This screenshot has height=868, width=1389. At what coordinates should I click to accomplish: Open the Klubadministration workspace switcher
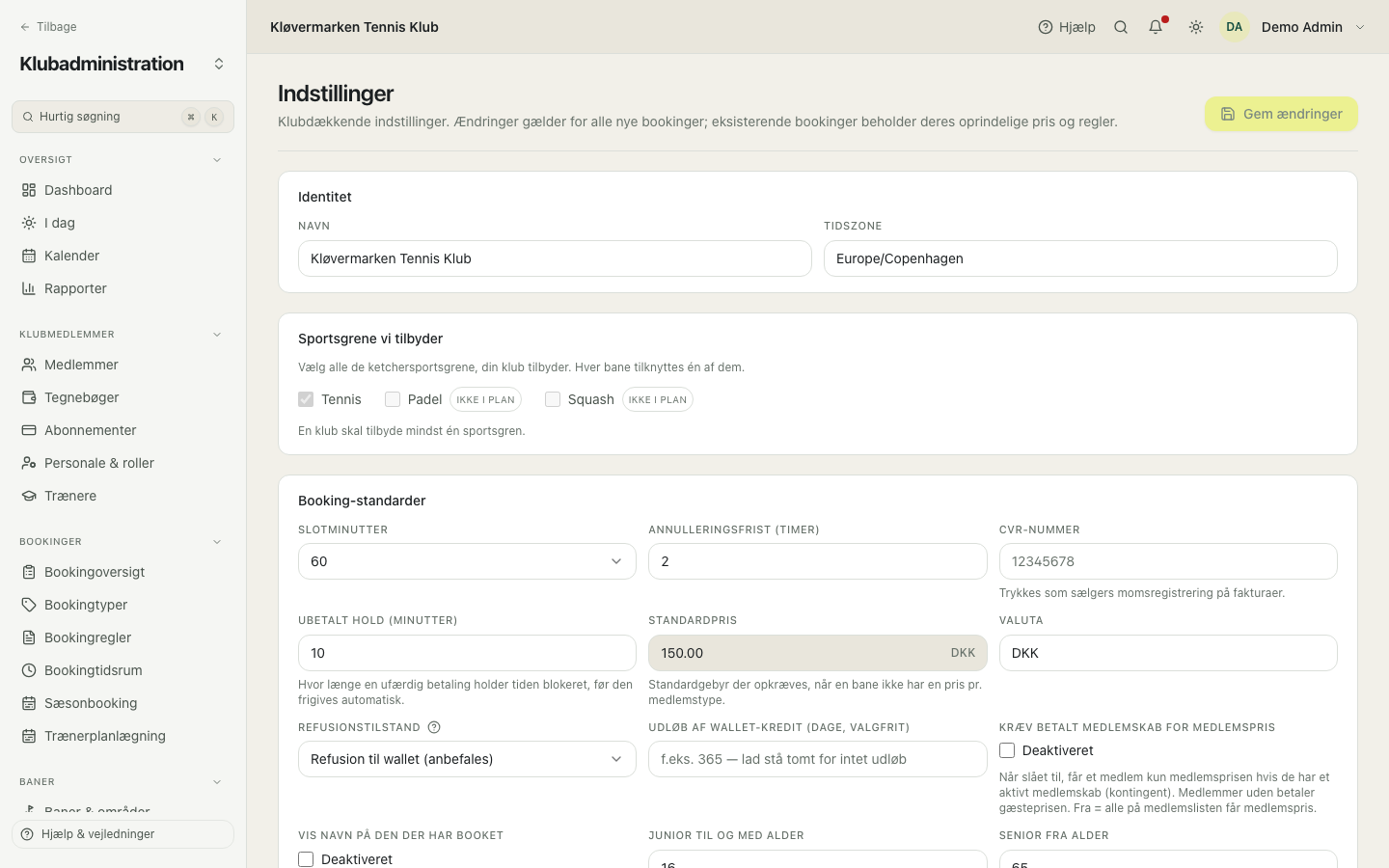click(x=219, y=64)
